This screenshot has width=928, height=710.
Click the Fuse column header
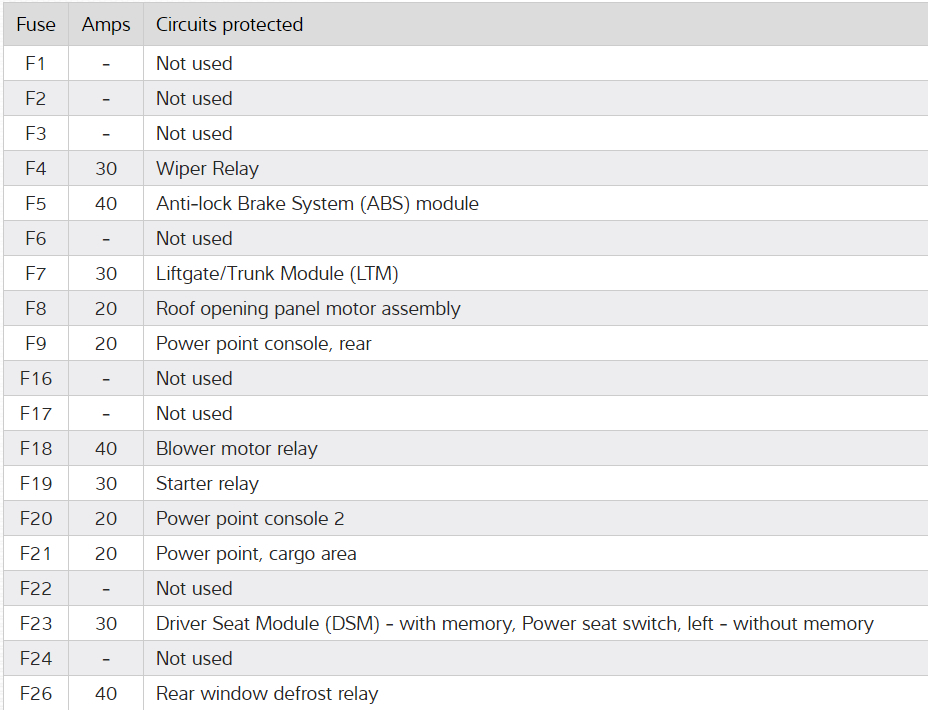[x=36, y=24]
